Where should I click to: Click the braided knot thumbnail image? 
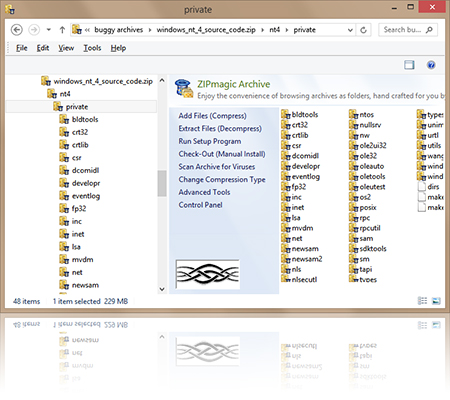click(x=207, y=274)
